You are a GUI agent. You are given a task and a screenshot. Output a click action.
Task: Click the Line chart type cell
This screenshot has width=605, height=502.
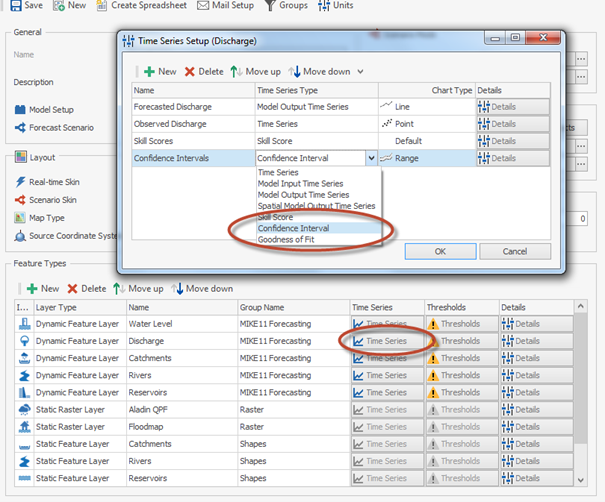[427, 107]
